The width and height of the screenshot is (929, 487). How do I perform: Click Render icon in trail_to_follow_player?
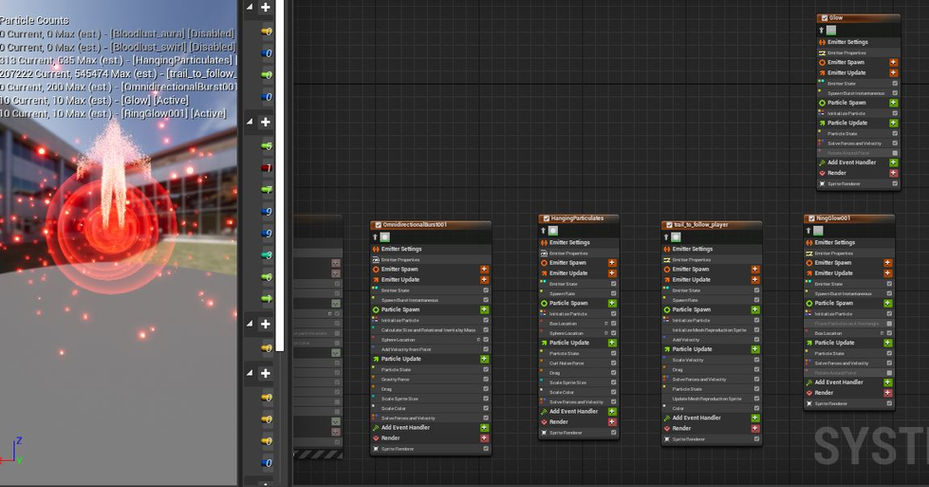click(x=667, y=428)
